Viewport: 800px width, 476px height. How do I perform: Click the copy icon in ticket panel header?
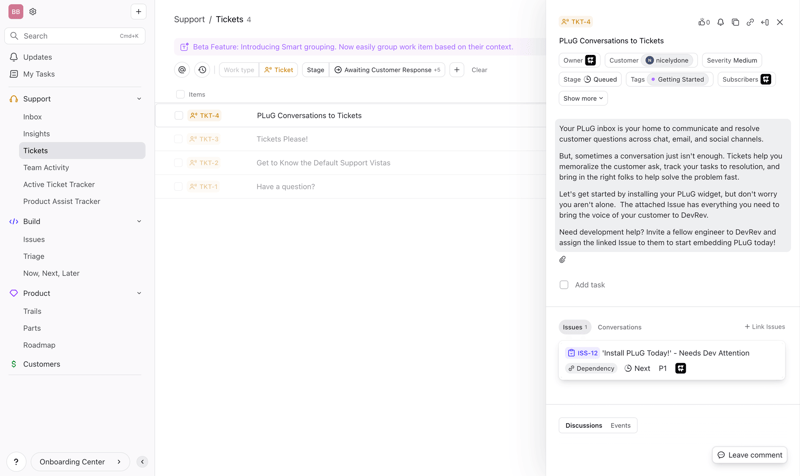735,22
